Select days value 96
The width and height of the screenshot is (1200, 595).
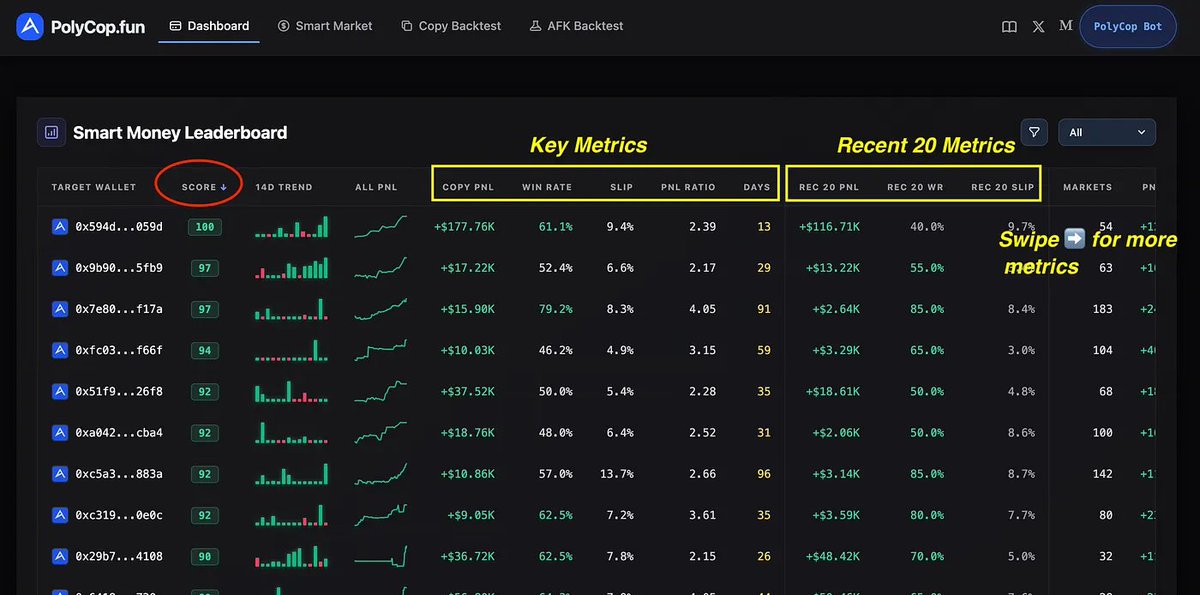pyautogui.click(x=764, y=474)
